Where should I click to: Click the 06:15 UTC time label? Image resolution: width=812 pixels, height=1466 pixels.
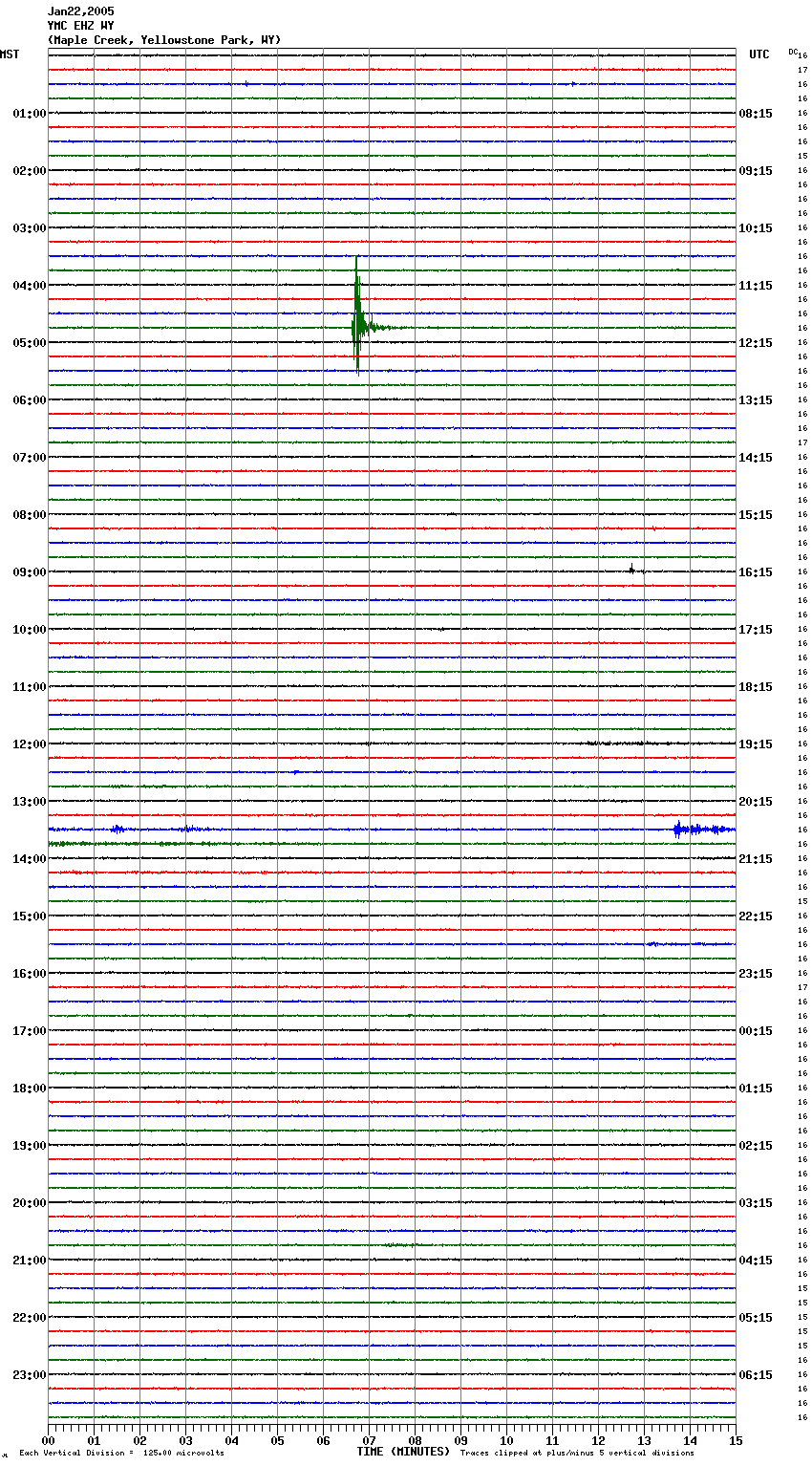pyautogui.click(x=756, y=1375)
